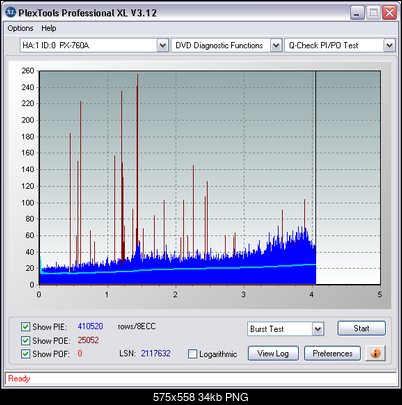Enable the Logarithmic checkbox
This screenshot has width=402, height=405.
coord(192,354)
